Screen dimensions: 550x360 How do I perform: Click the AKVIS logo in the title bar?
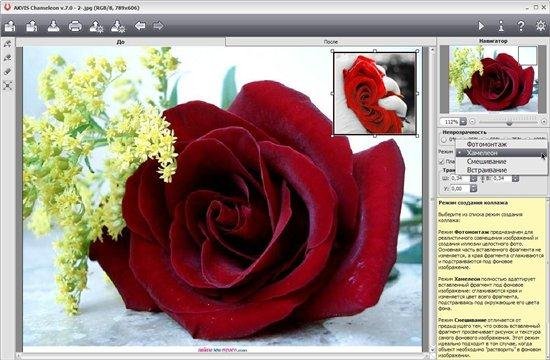coord(7,7)
